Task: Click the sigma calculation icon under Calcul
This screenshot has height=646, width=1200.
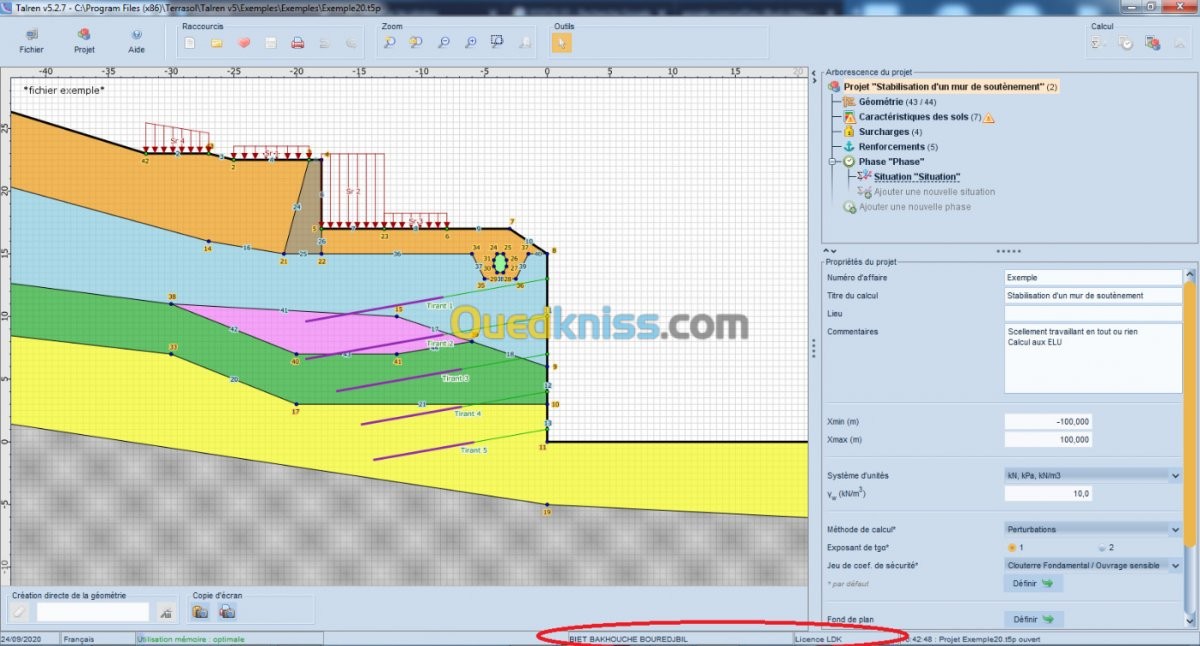Action: click(x=1098, y=43)
